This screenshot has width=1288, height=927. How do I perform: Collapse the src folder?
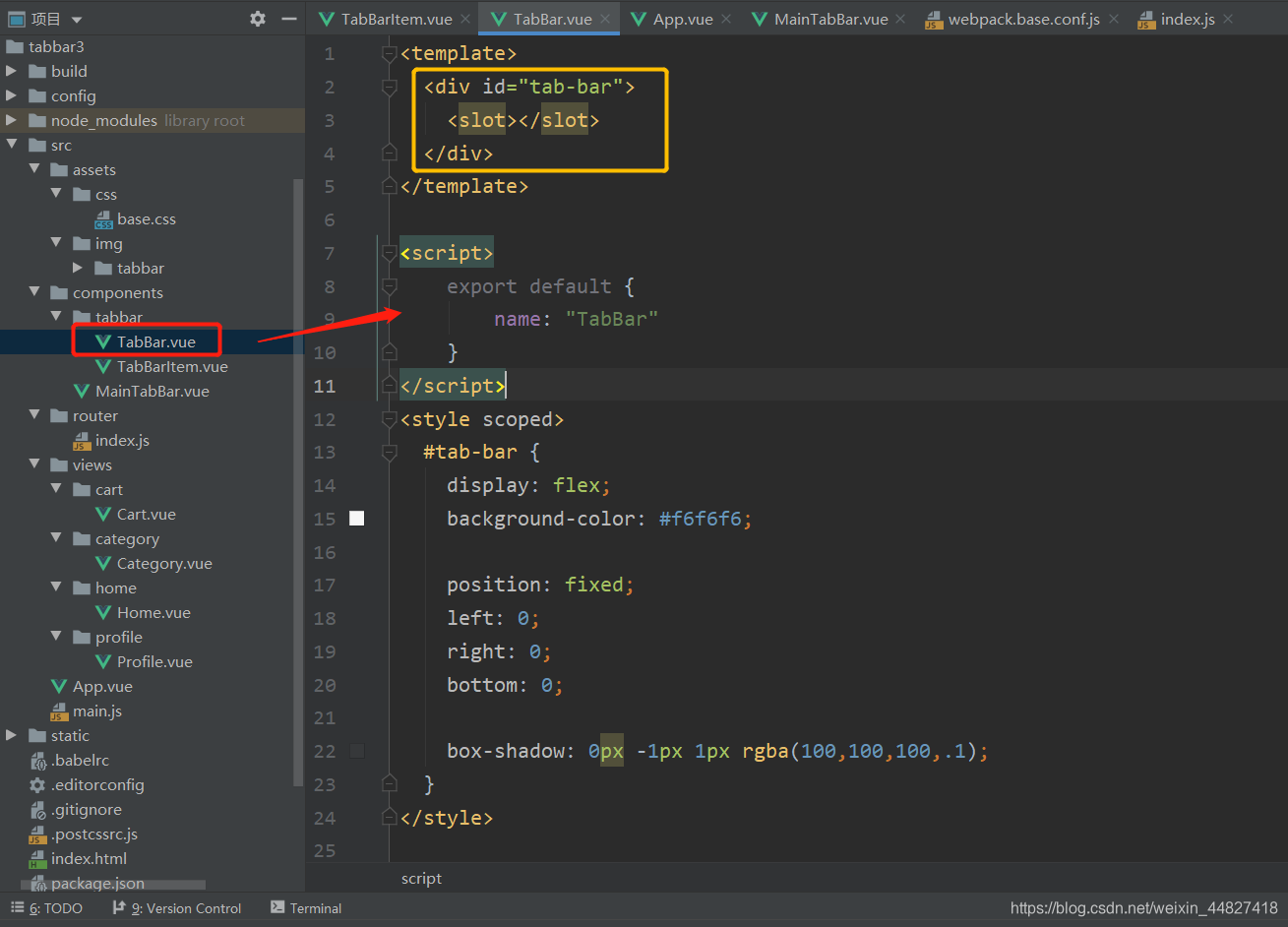coord(12,145)
